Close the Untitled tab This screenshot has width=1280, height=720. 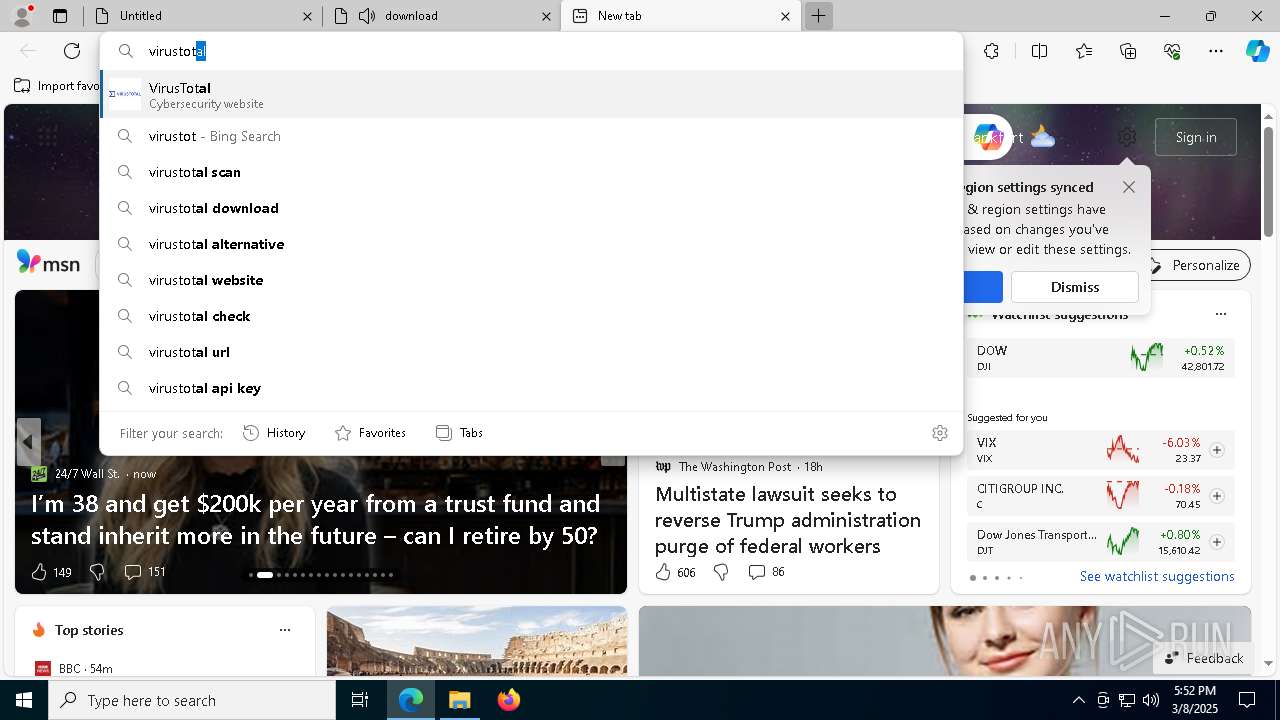307,16
